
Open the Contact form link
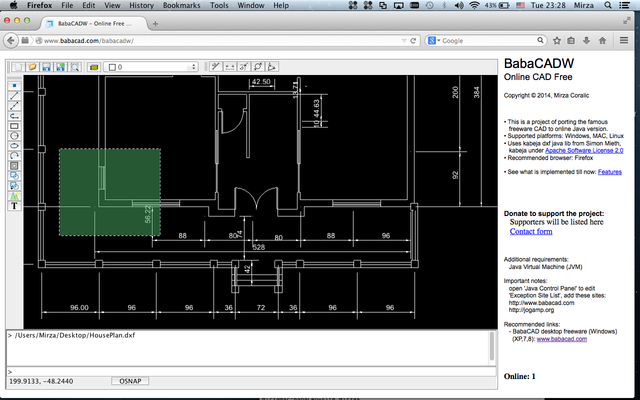click(531, 231)
